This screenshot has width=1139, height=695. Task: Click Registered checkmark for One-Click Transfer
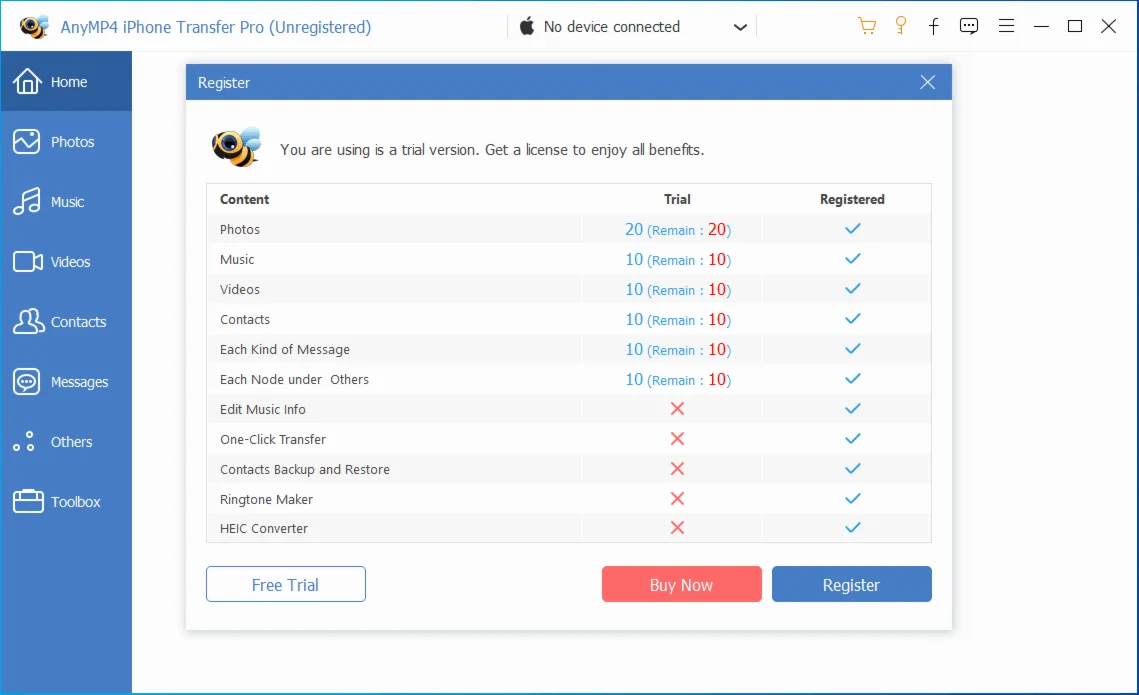(853, 439)
